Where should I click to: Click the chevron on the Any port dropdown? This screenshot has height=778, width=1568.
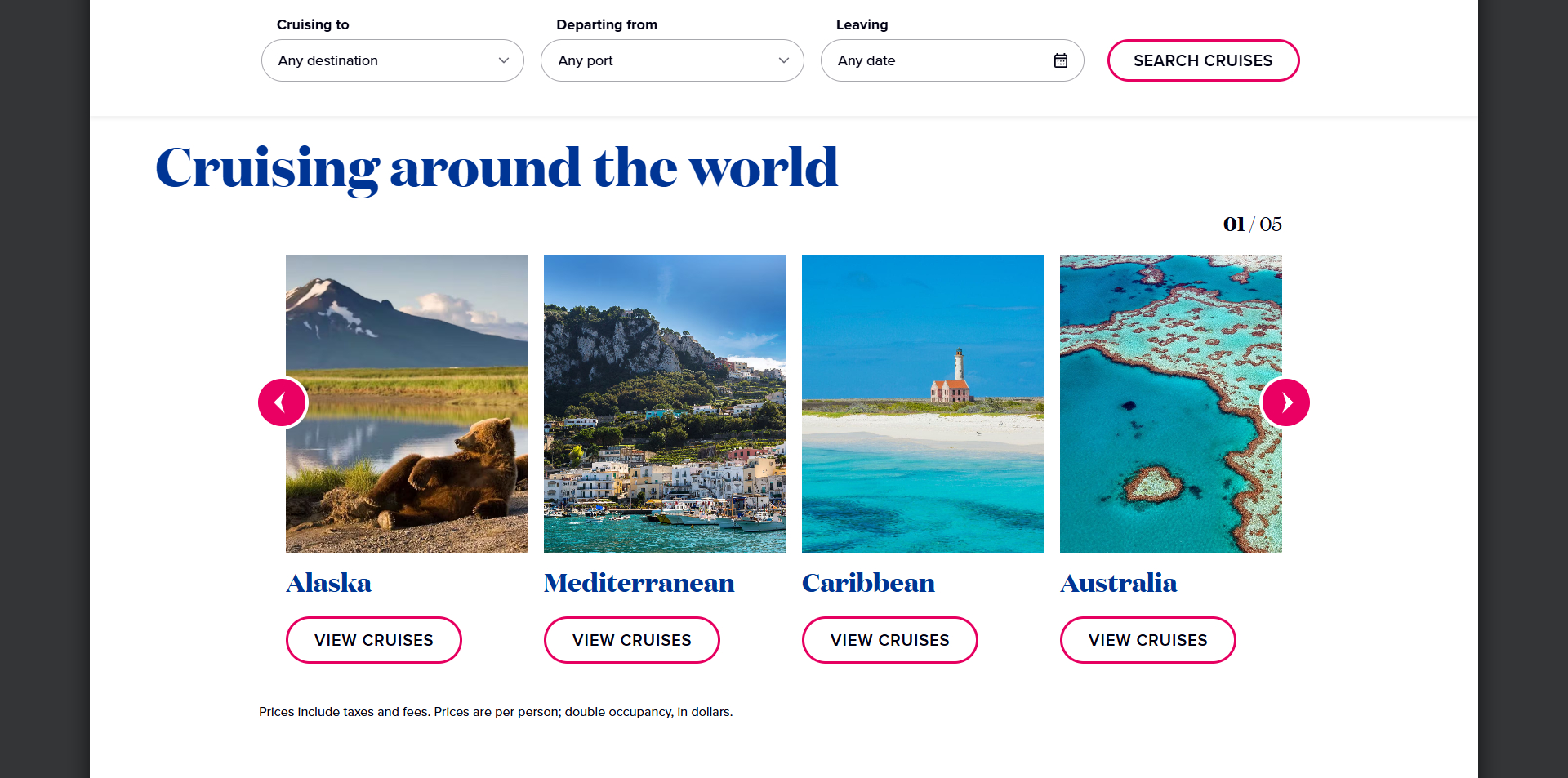(x=783, y=60)
